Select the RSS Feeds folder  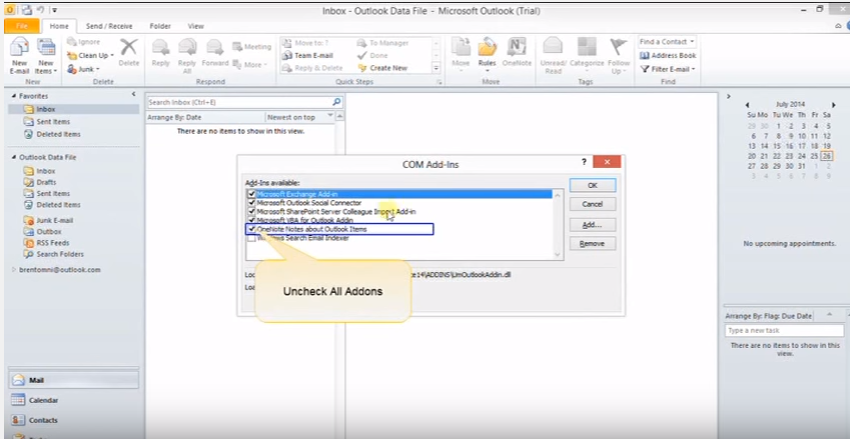pyautogui.click(x=53, y=243)
